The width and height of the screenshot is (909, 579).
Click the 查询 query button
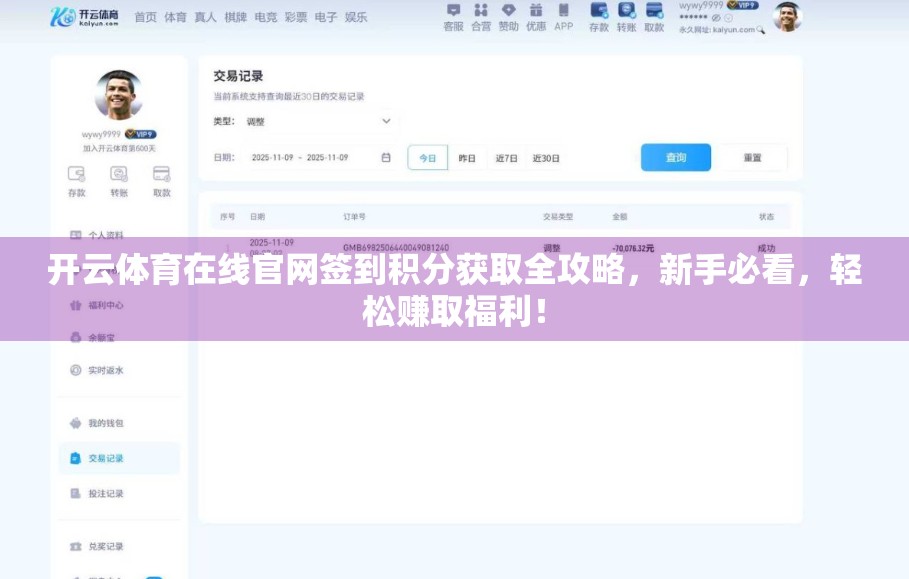click(676, 157)
